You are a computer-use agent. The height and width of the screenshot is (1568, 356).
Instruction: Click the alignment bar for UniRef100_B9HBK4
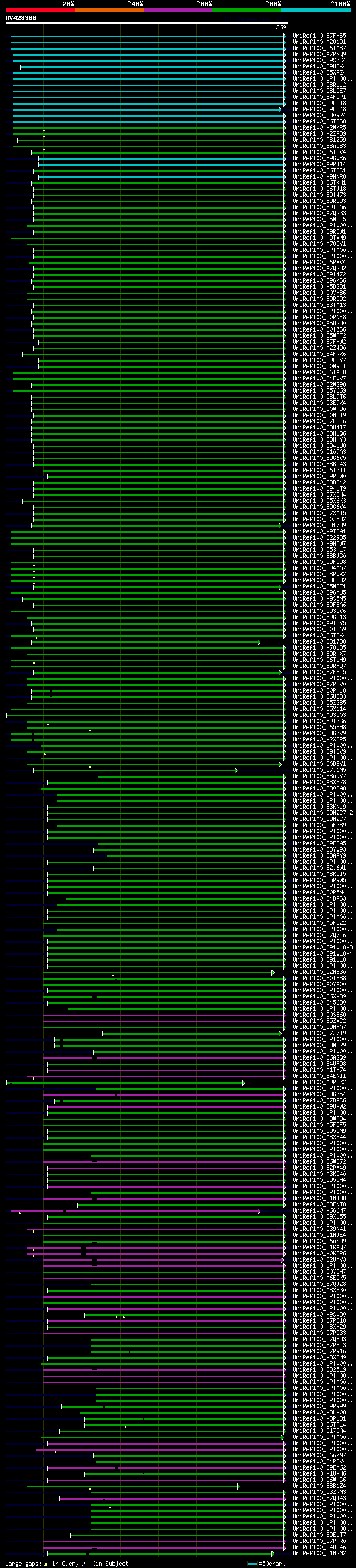[x=153, y=66]
